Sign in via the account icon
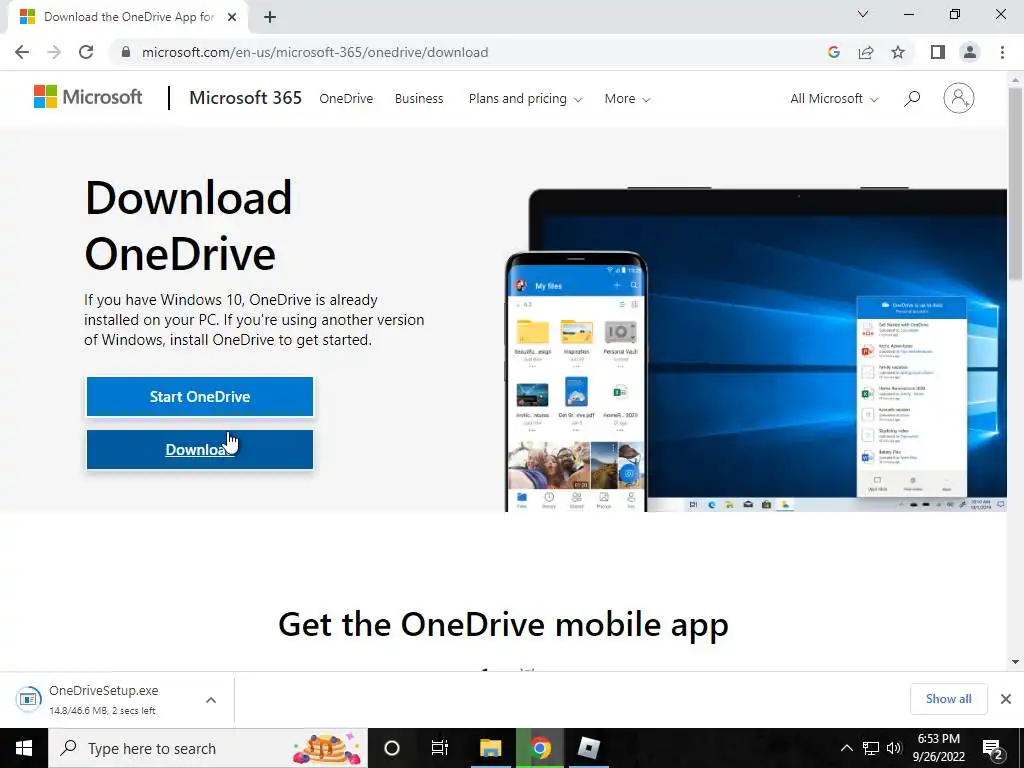Screen dimensions: 1024x768 tap(959, 99)
